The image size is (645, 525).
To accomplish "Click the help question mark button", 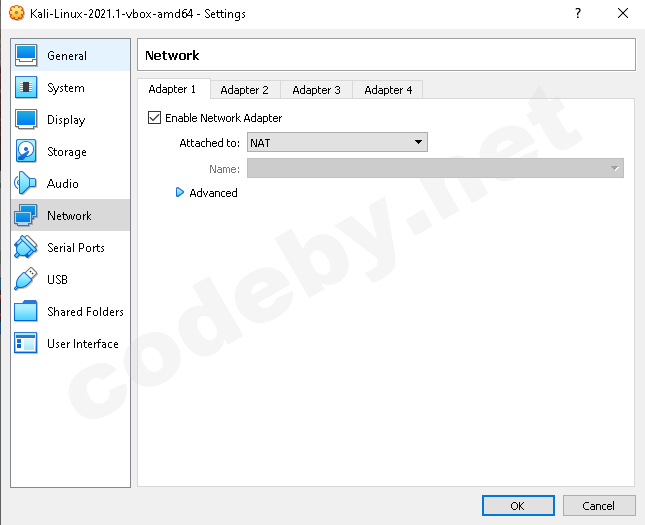I will pyautogui.click(x=578, y=13).
